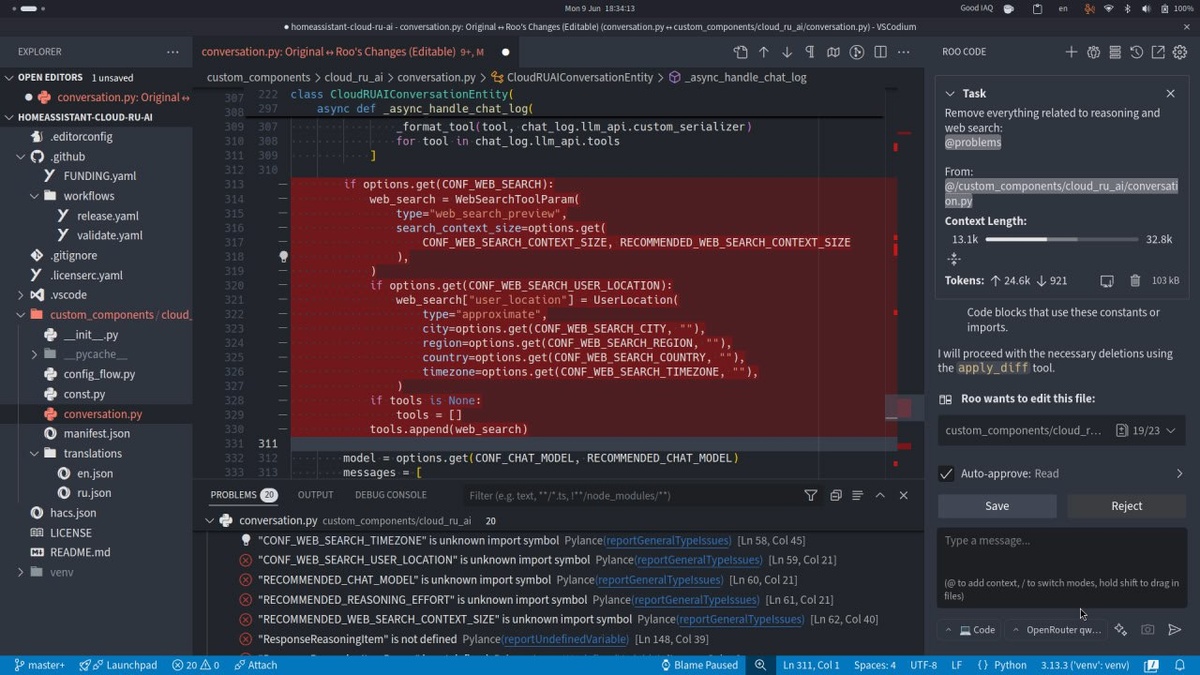The image size is (1200, 675).
Task: Click problems filter funnel icon
Action: pos(811,495)
